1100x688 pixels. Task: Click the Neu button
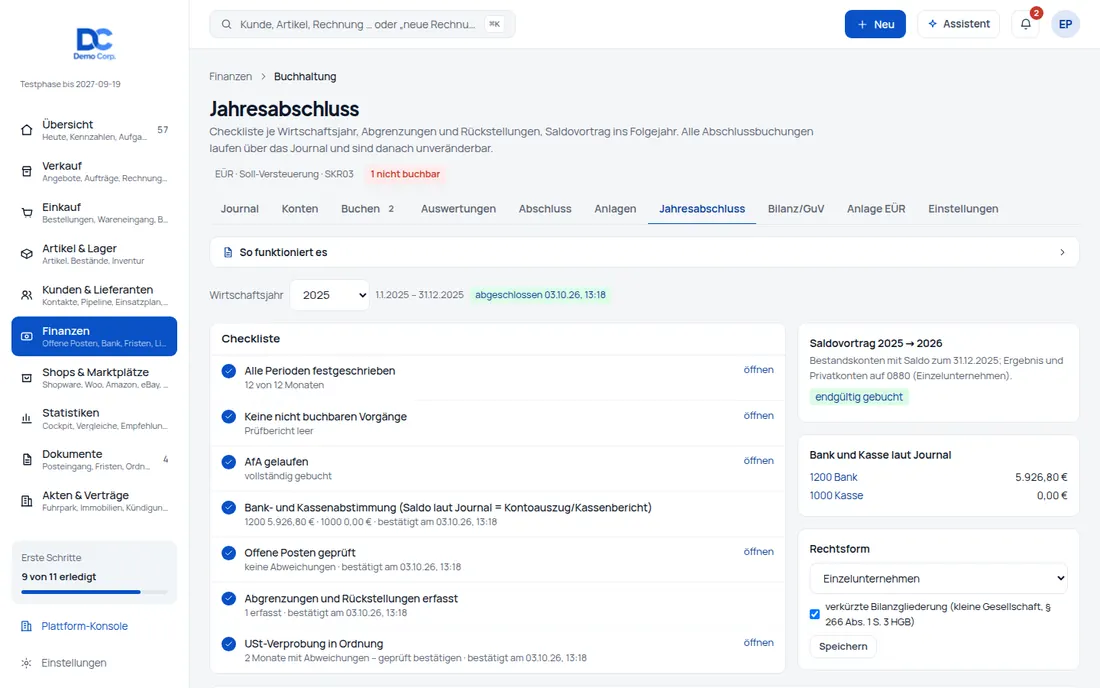tap(875, 24)
